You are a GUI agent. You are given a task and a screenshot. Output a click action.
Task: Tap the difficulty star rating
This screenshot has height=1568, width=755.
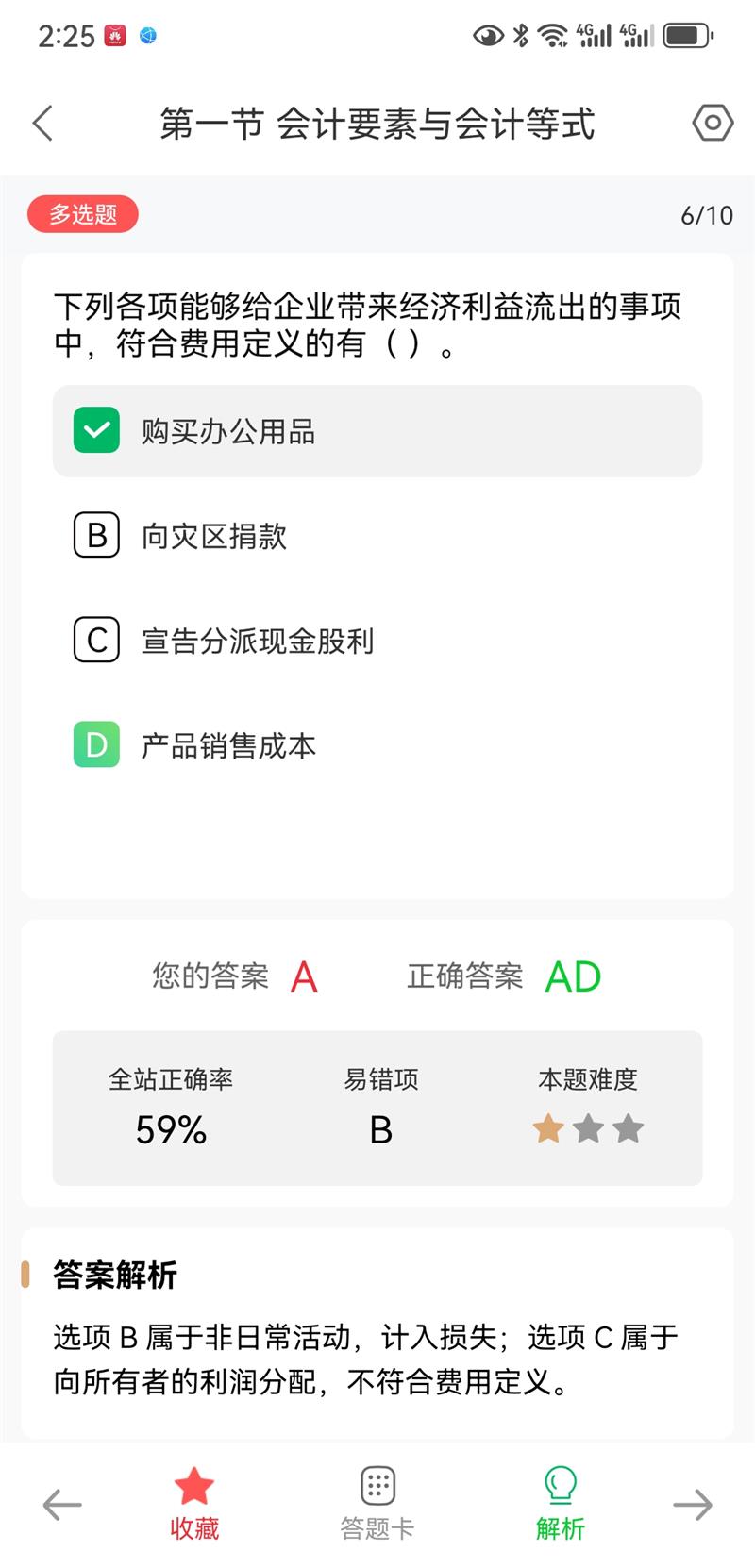click(588, 1128)
